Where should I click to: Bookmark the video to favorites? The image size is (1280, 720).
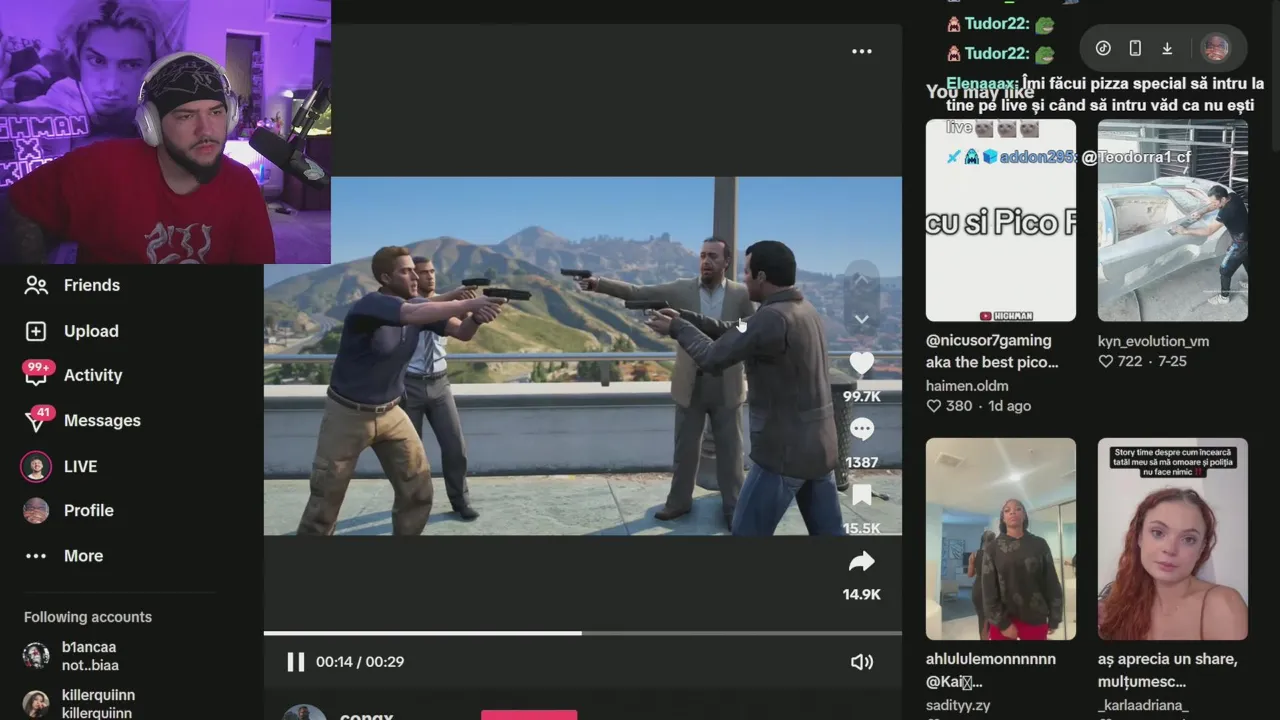pyautogui.click(x=861, y=496)
